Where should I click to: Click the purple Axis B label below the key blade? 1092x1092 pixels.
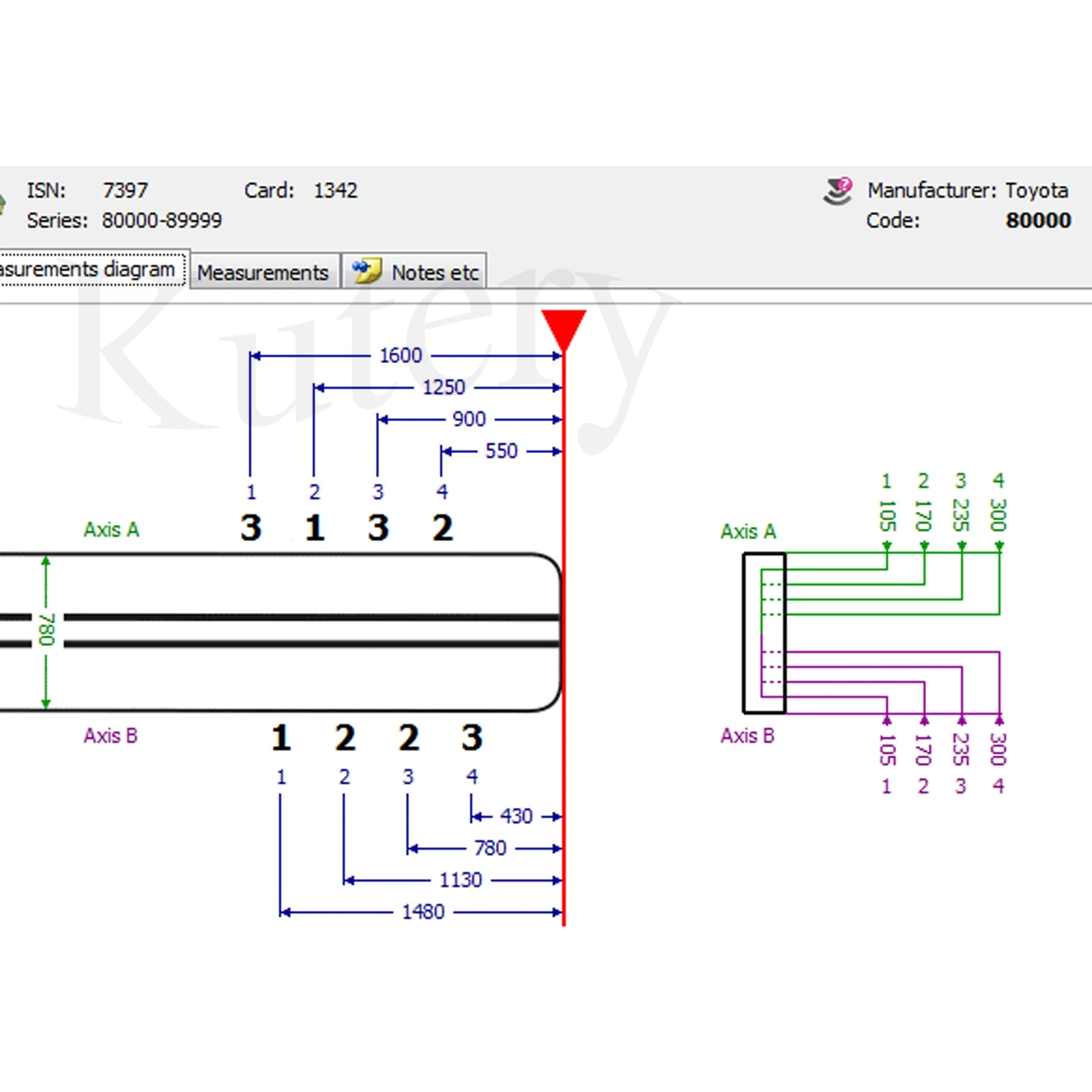[x=111, y=736]
